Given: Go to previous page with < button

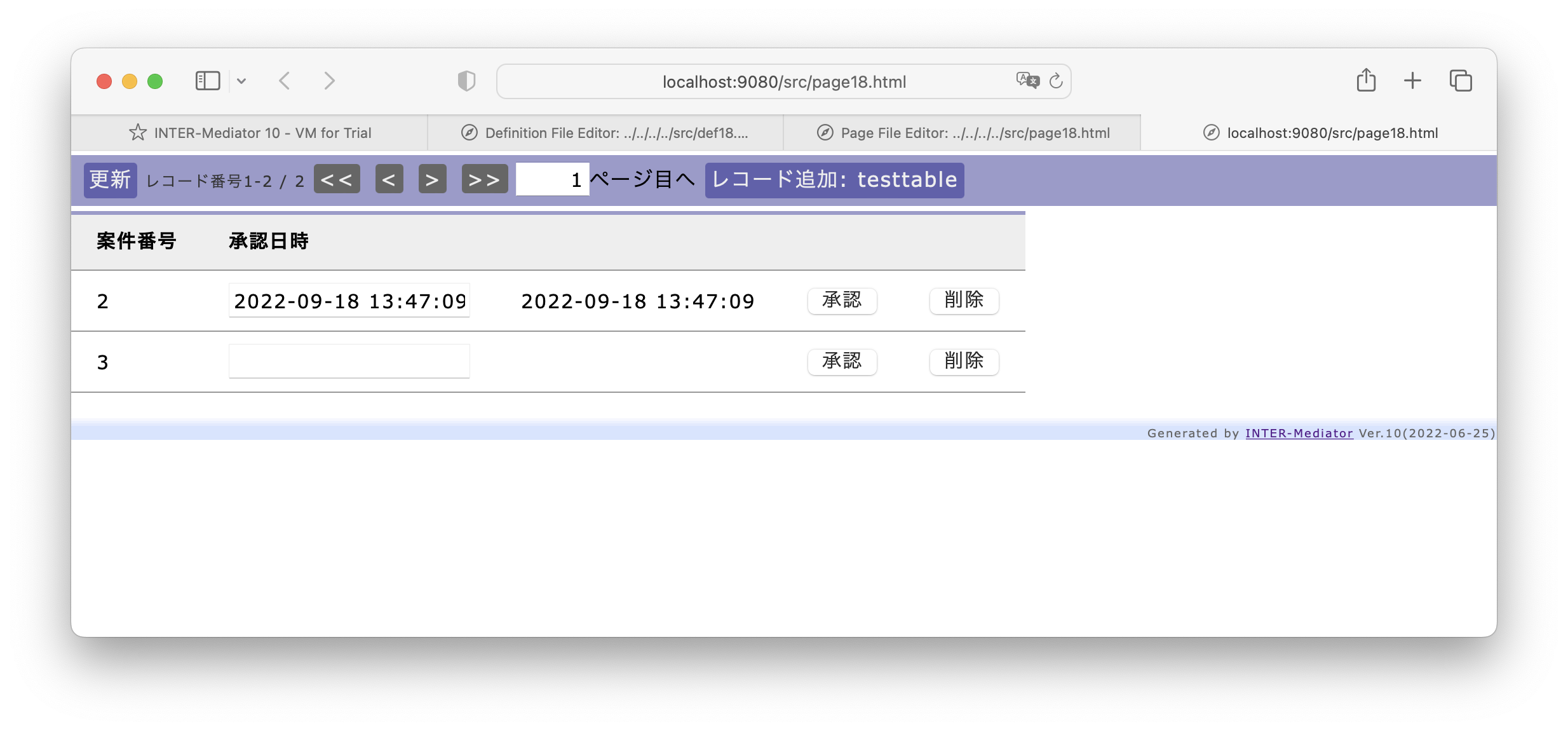Looking at the screenshot, I should click(389, 179).
